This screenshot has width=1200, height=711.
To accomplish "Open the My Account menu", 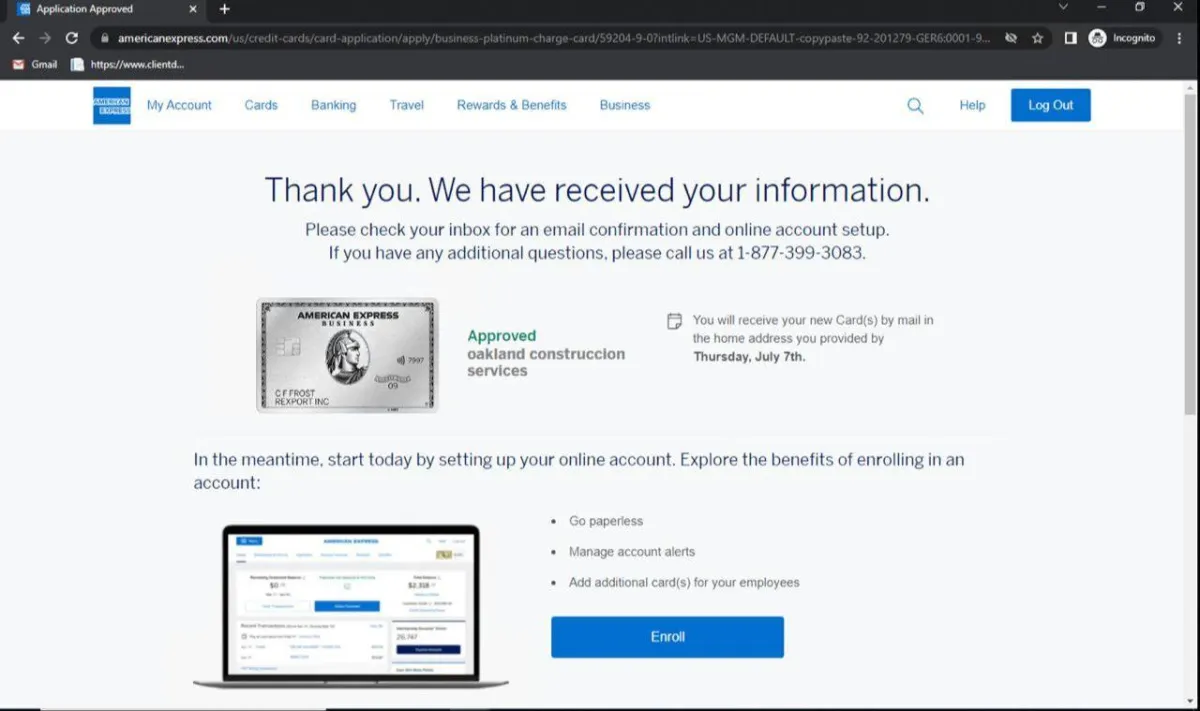I will 179,105.
